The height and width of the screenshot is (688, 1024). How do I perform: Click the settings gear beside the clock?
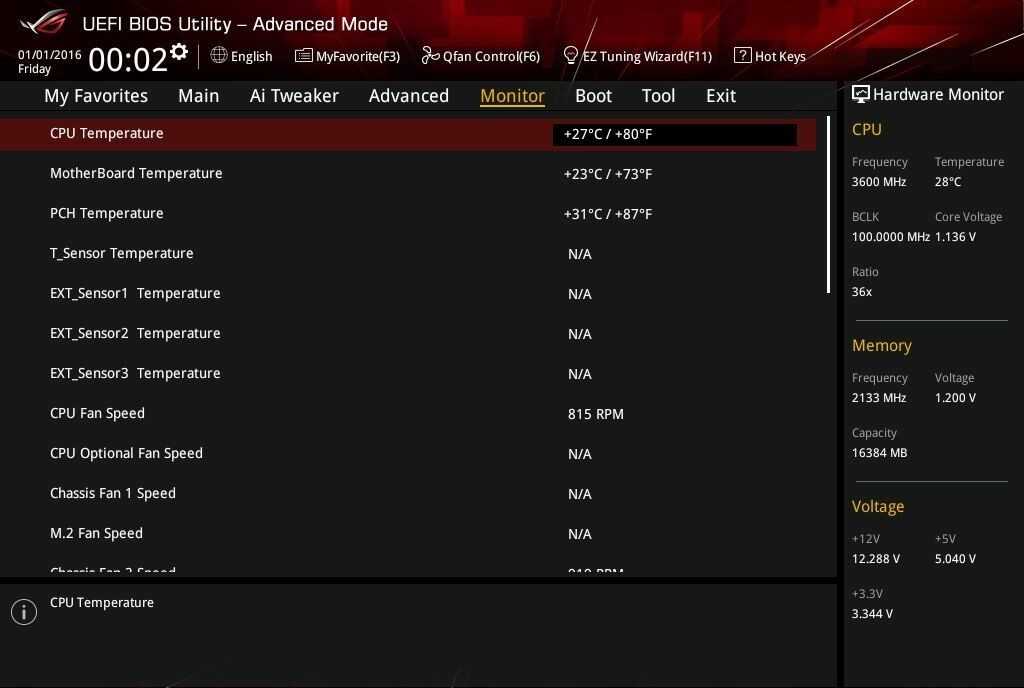coord(179,52)
